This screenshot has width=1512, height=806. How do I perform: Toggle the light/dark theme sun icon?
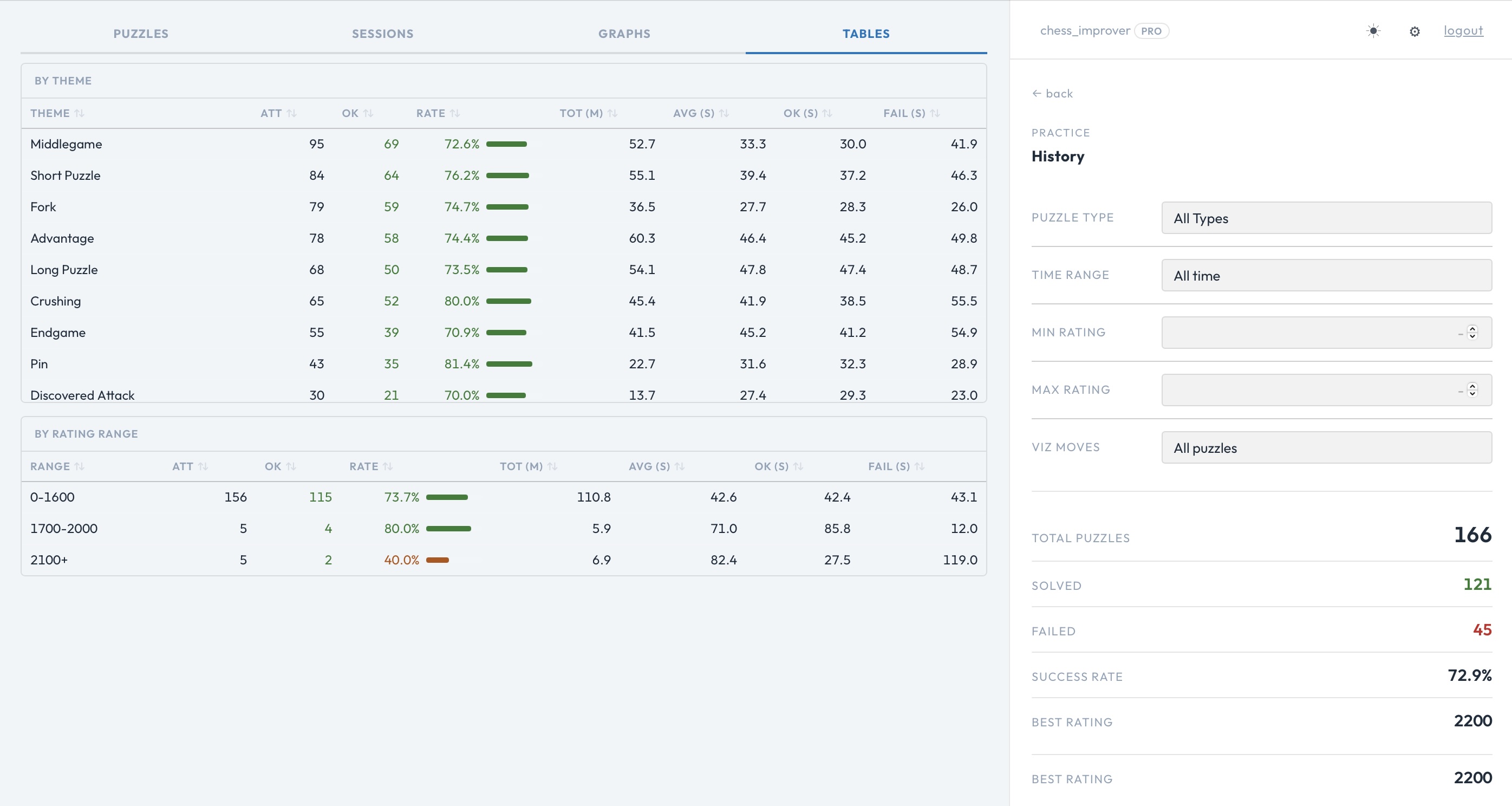1373,31
